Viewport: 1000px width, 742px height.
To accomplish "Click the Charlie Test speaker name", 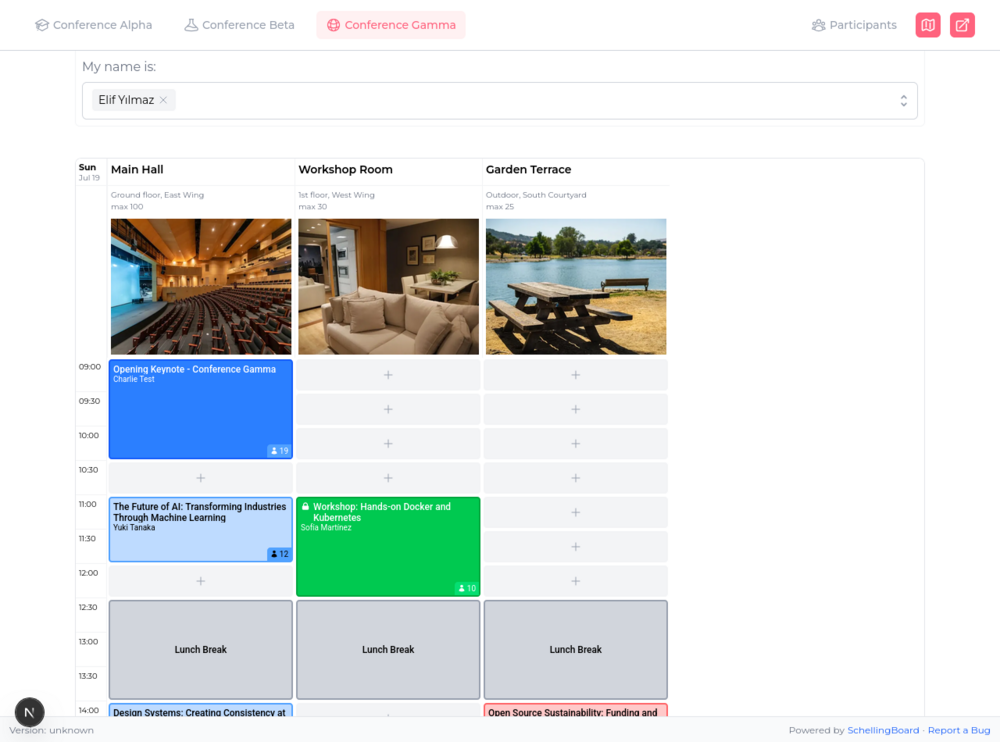I will coord(134,380).
